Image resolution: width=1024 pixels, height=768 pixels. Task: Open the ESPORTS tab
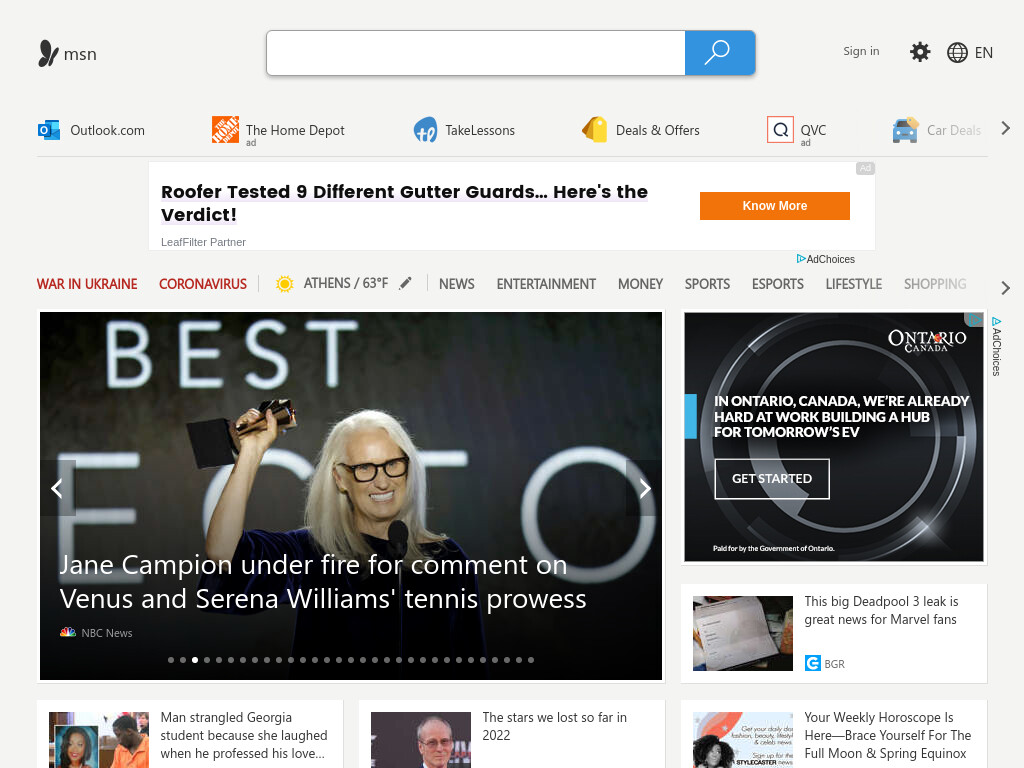pos(778,284)
